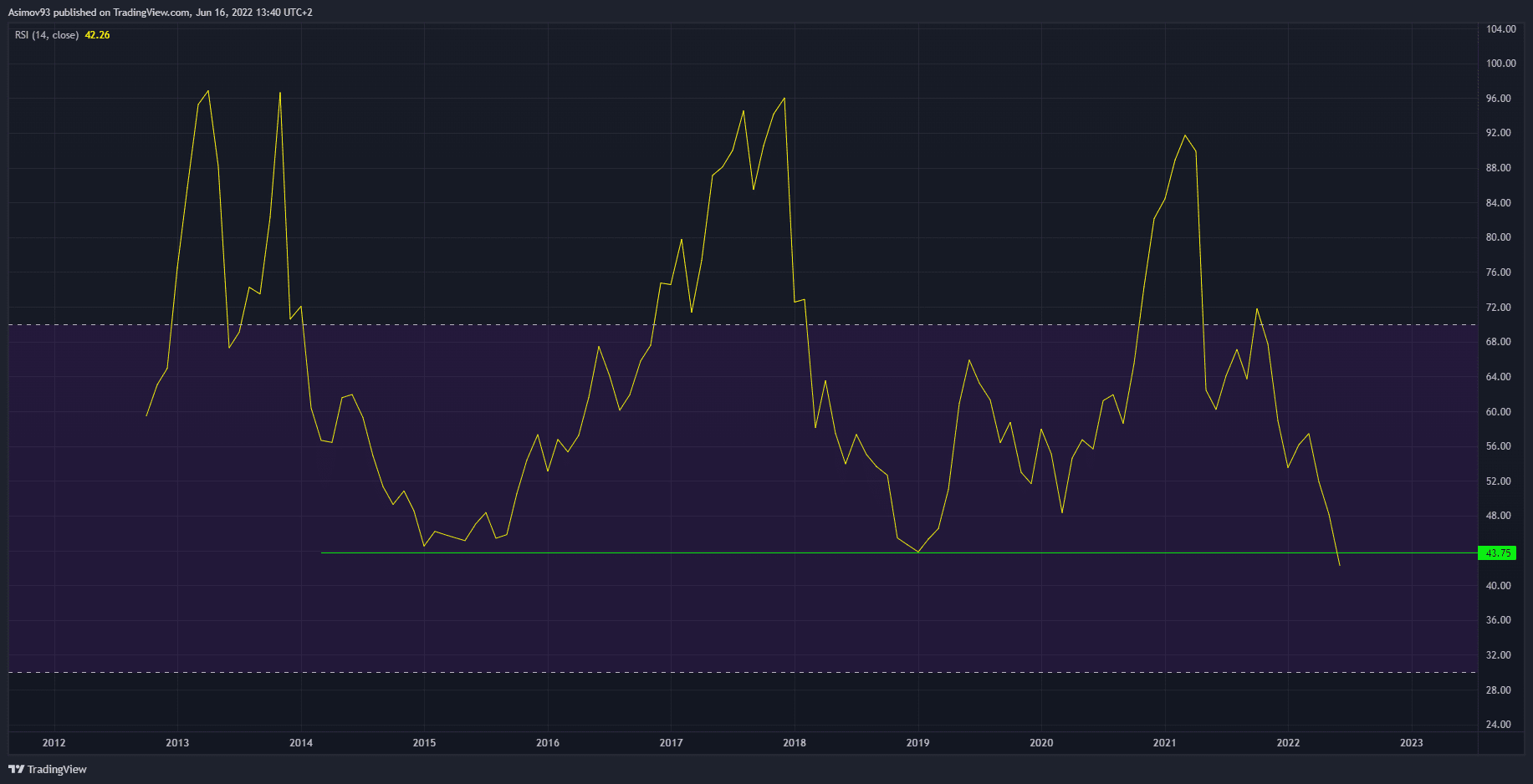Open the TradingView text link at bottom

(x=57, y=769)
